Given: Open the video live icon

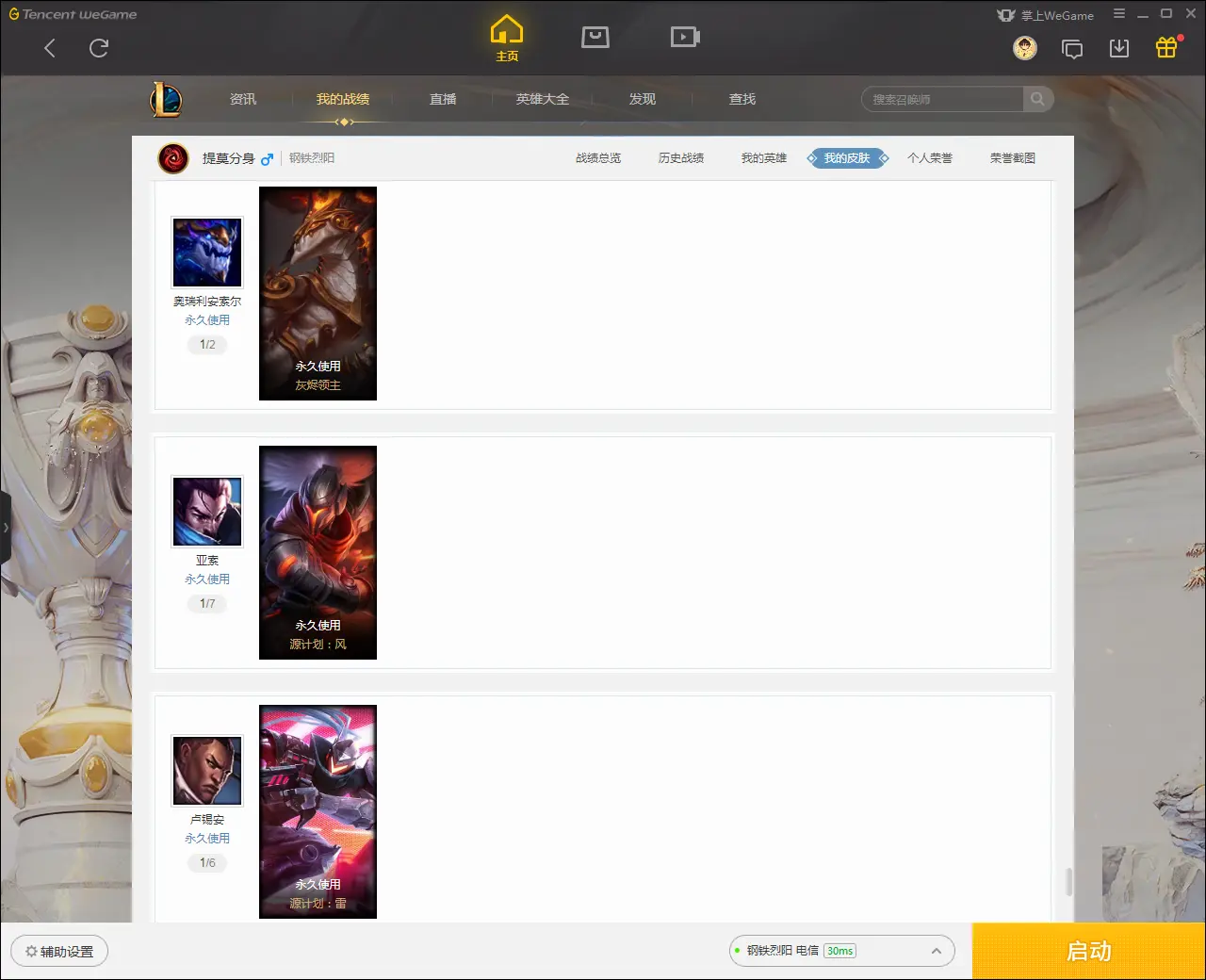Looking at the screenshot, I should (685, 37).
